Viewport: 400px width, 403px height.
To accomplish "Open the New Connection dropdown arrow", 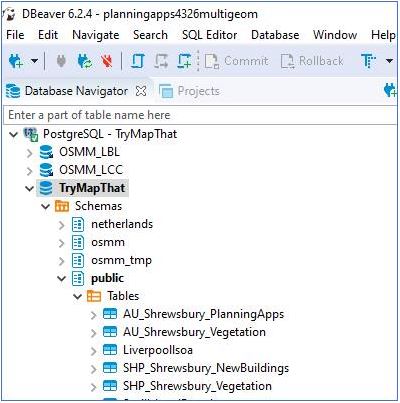I will coord(34,61).
